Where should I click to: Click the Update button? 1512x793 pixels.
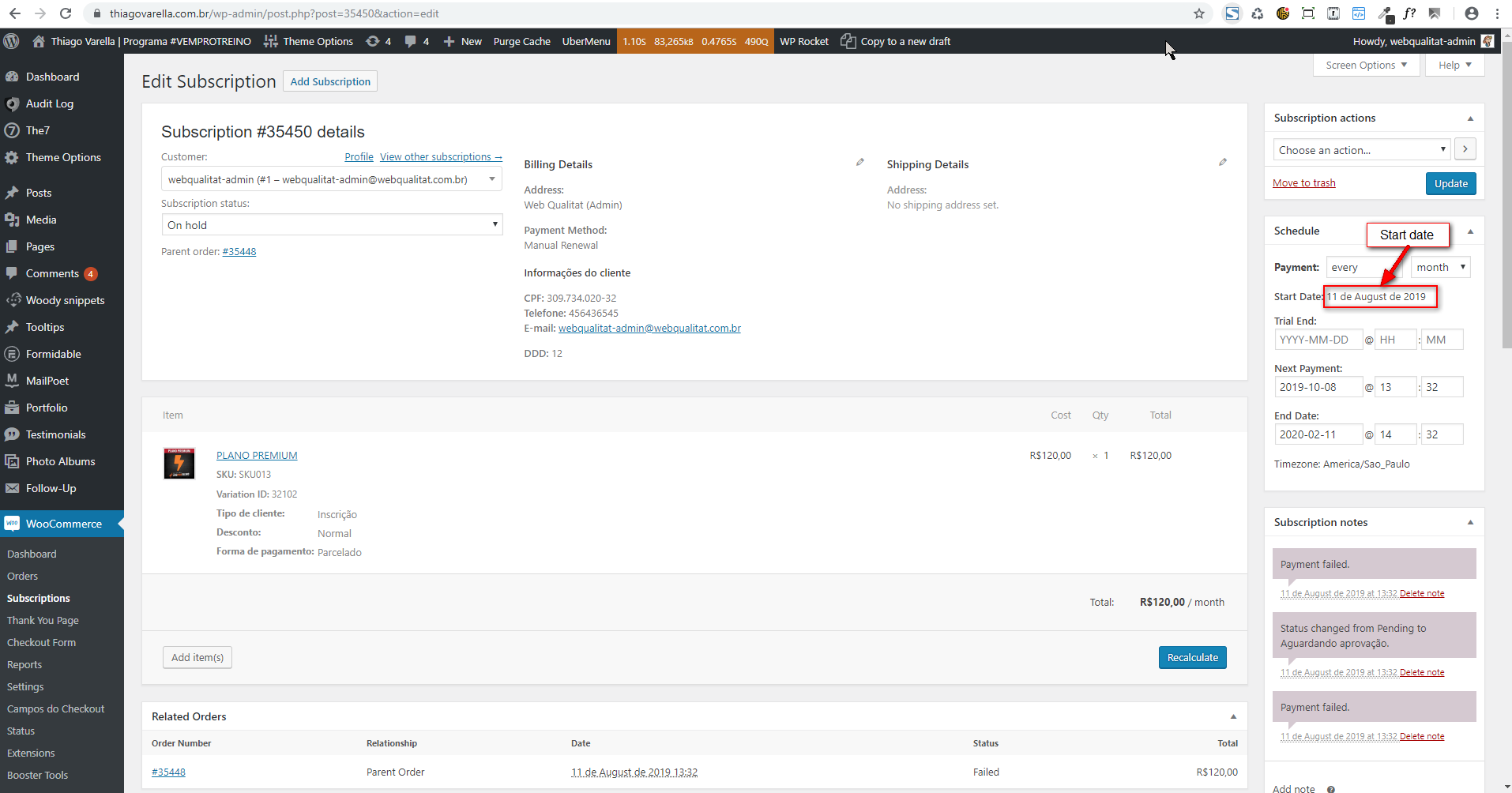(x=1450, y=183)
